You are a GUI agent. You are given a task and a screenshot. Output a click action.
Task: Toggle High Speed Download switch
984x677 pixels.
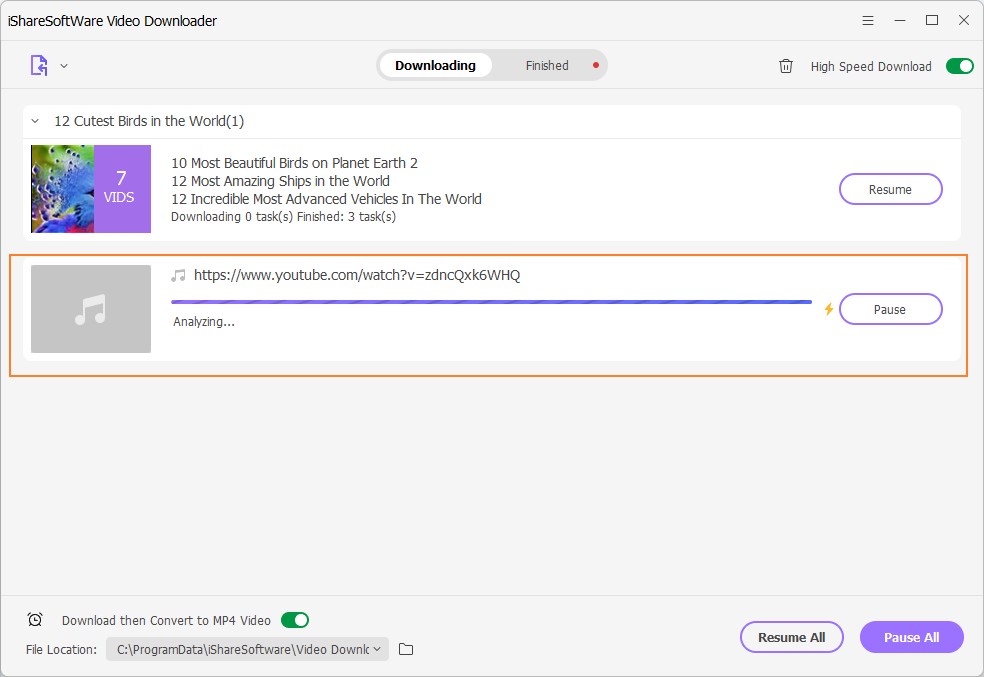point(960,66)
